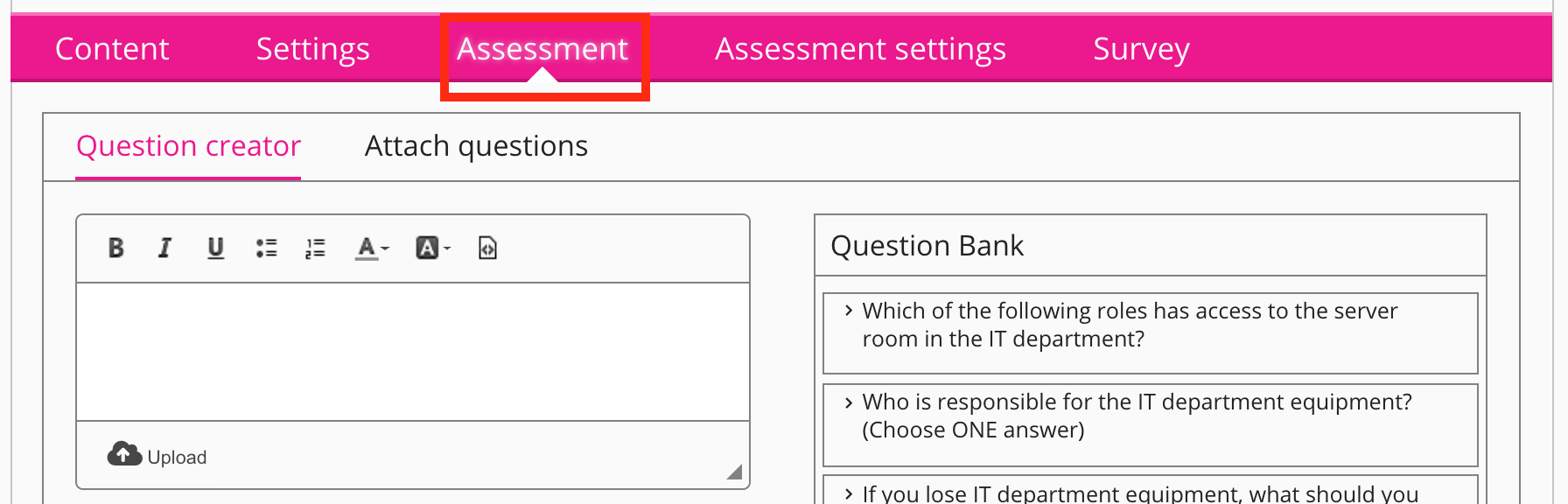Insert a numbered list
1568x504 pixels.
coord(315,248)
